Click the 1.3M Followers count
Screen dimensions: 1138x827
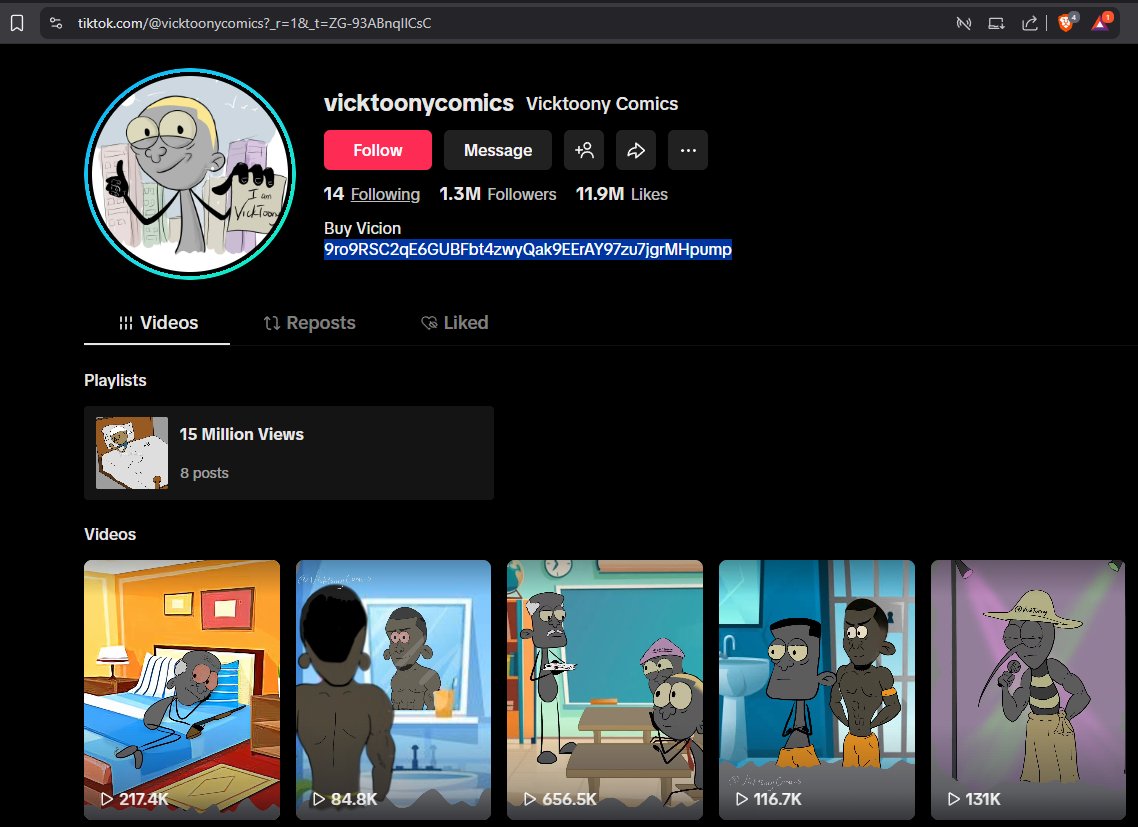(498, 194)
